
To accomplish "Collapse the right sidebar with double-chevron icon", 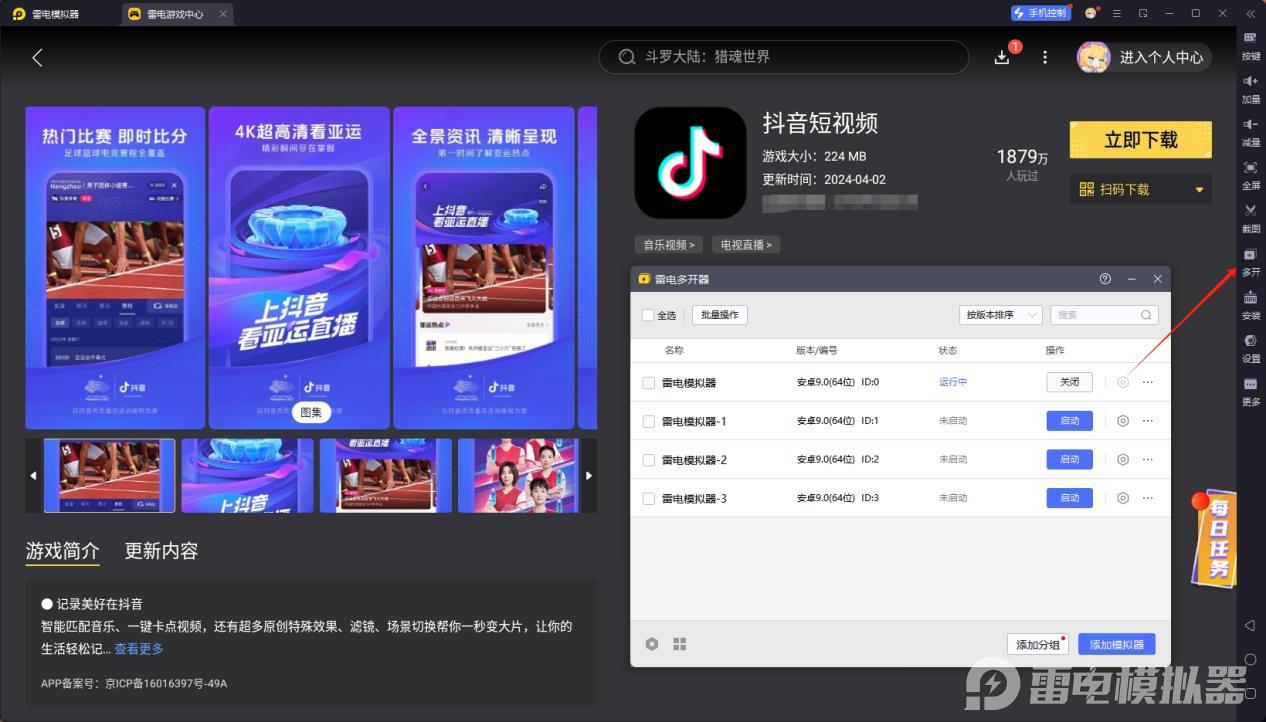I will click(x=1250, y=13).
